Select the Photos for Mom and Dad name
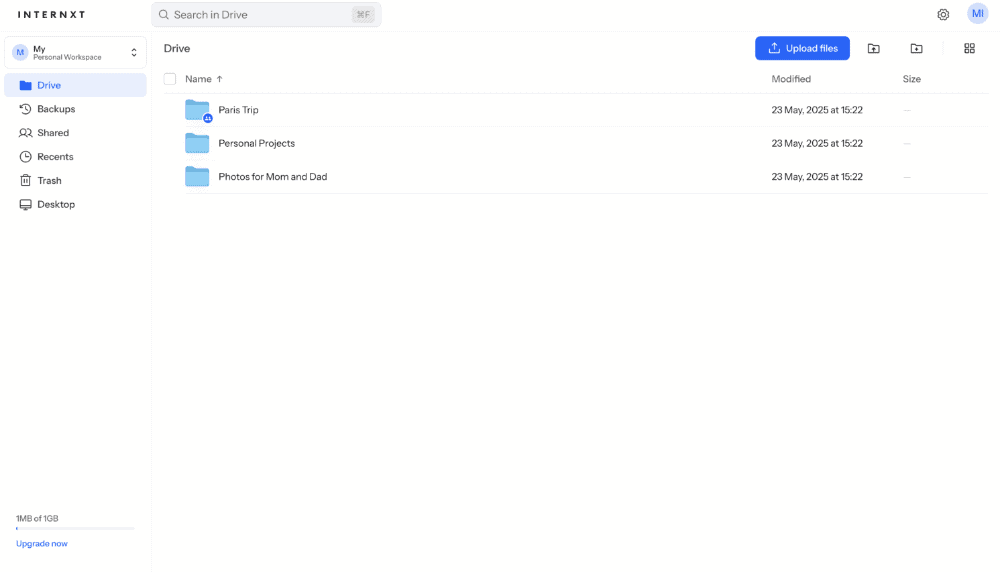1000x572 pixels. (x=272, y=177)
